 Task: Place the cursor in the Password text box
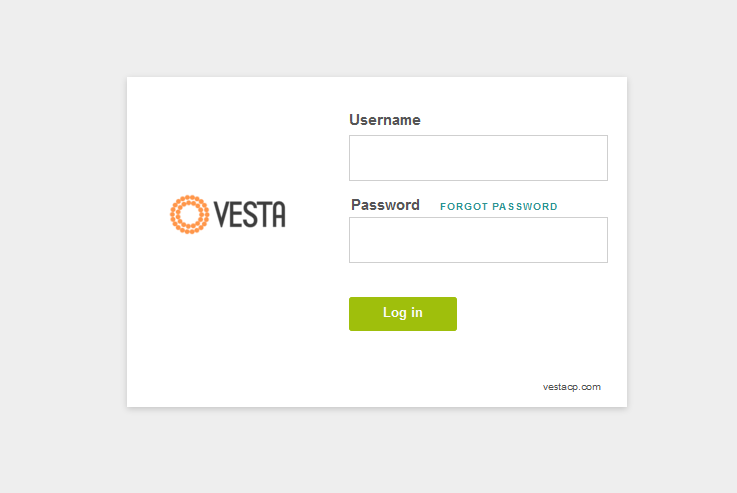(x=478, y=240)
